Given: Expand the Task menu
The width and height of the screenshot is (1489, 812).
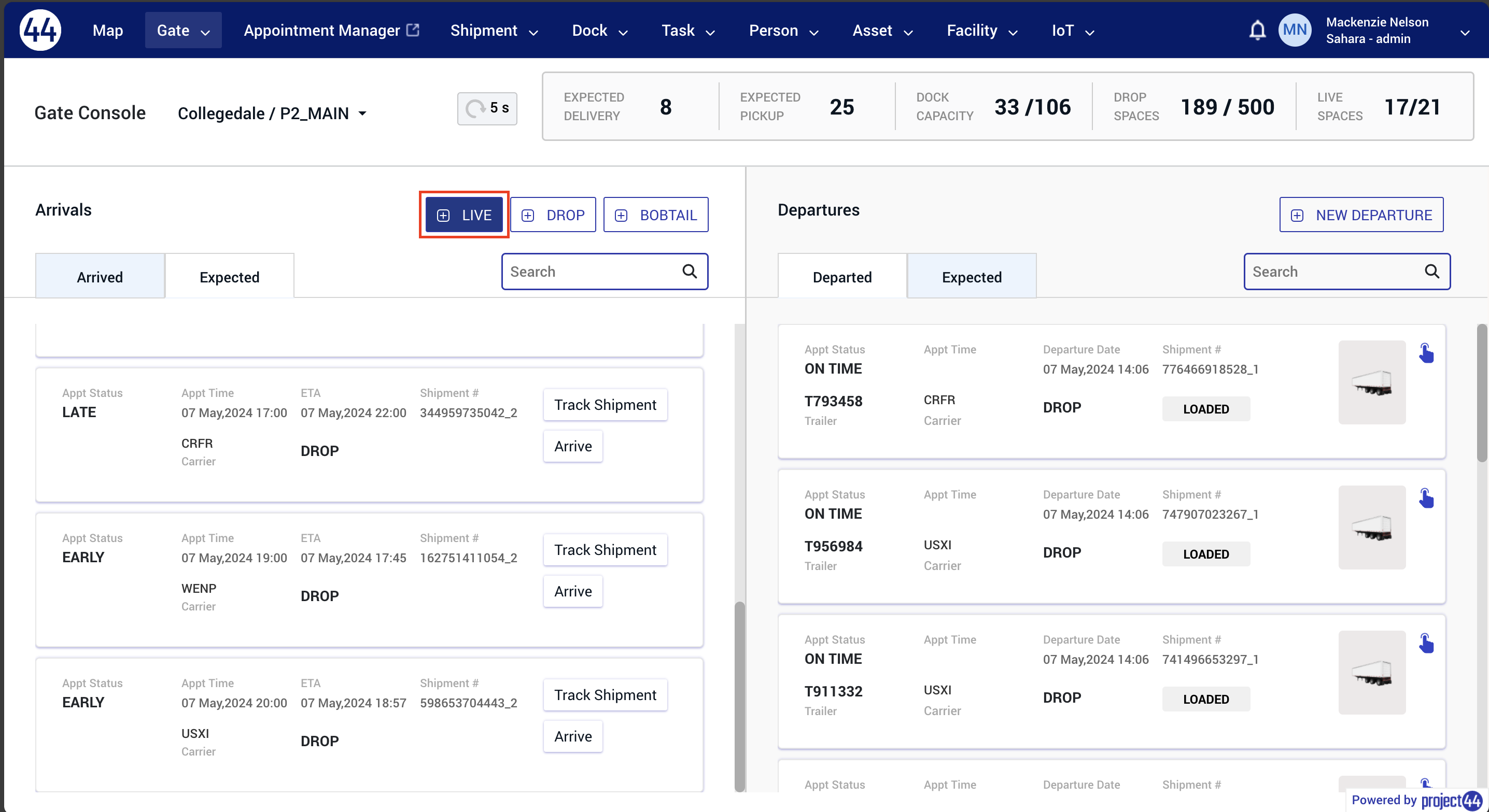Looking at the screenshot, I should (688, 30).
